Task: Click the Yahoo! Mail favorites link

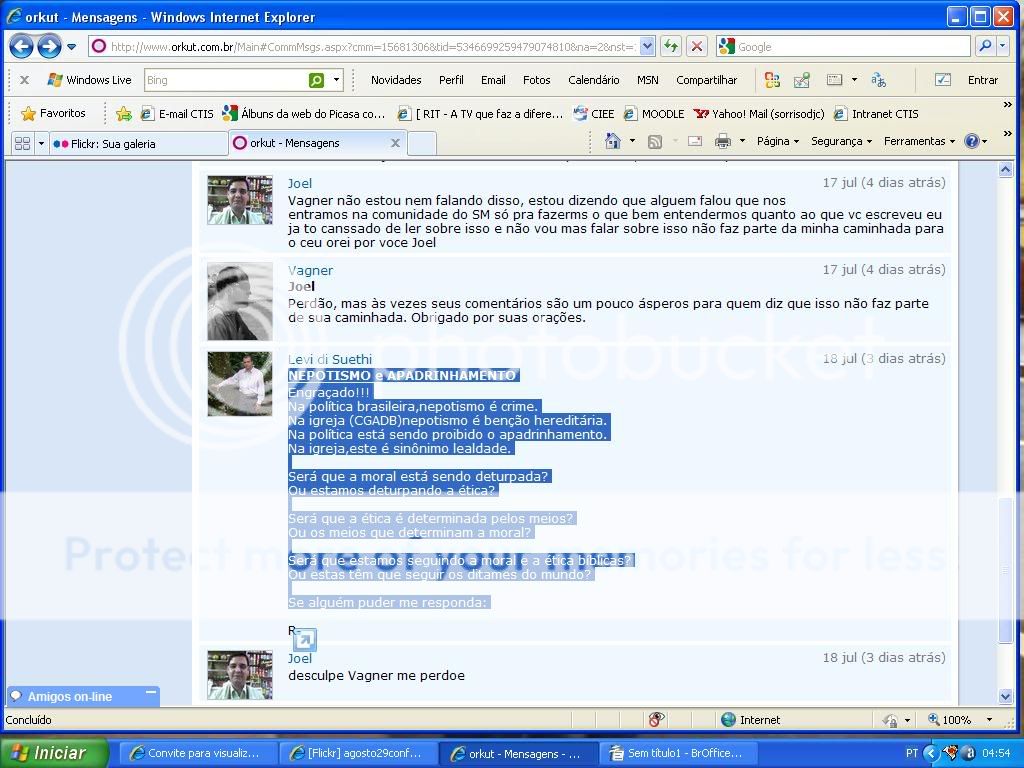Action: 760,113
